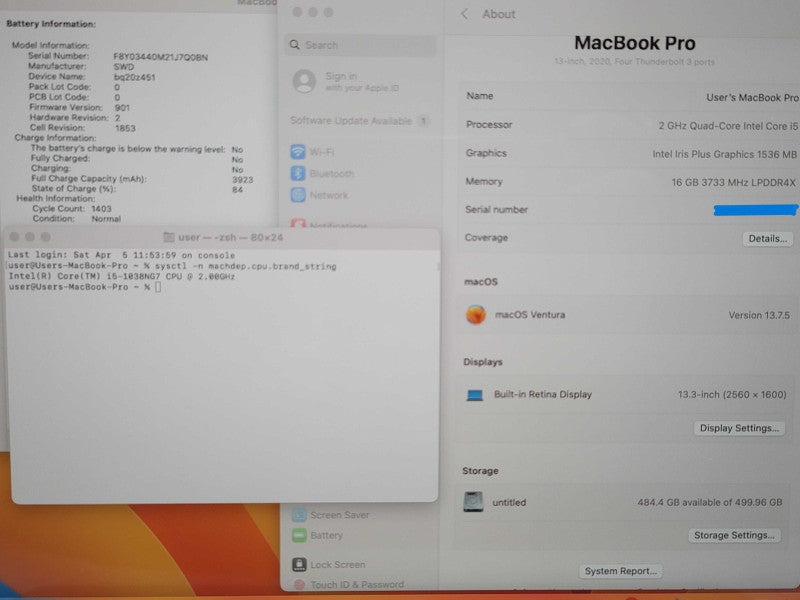Open Storage Settings button
800x600 pixels.
pos(734,535)
